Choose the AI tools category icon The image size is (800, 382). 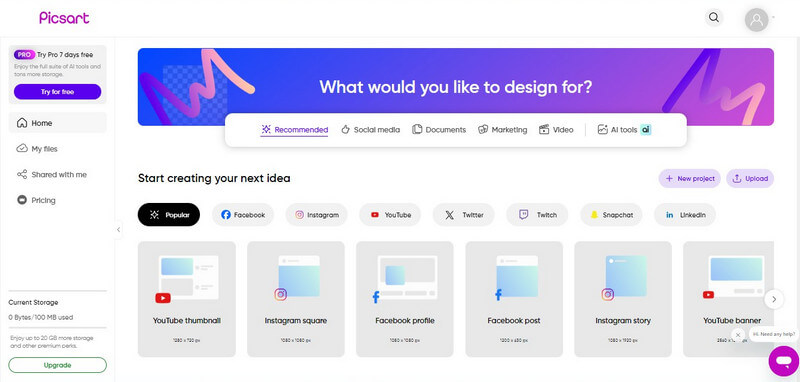click(x=603, y=130)
